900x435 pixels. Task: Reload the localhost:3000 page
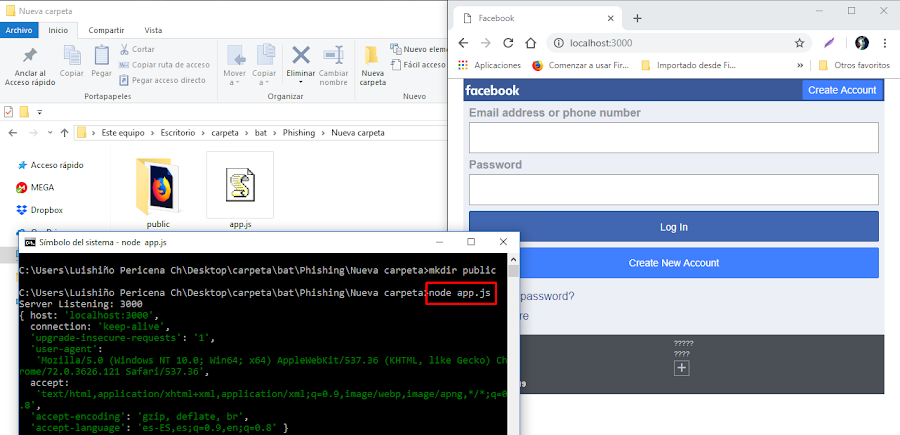click(508, 43)
